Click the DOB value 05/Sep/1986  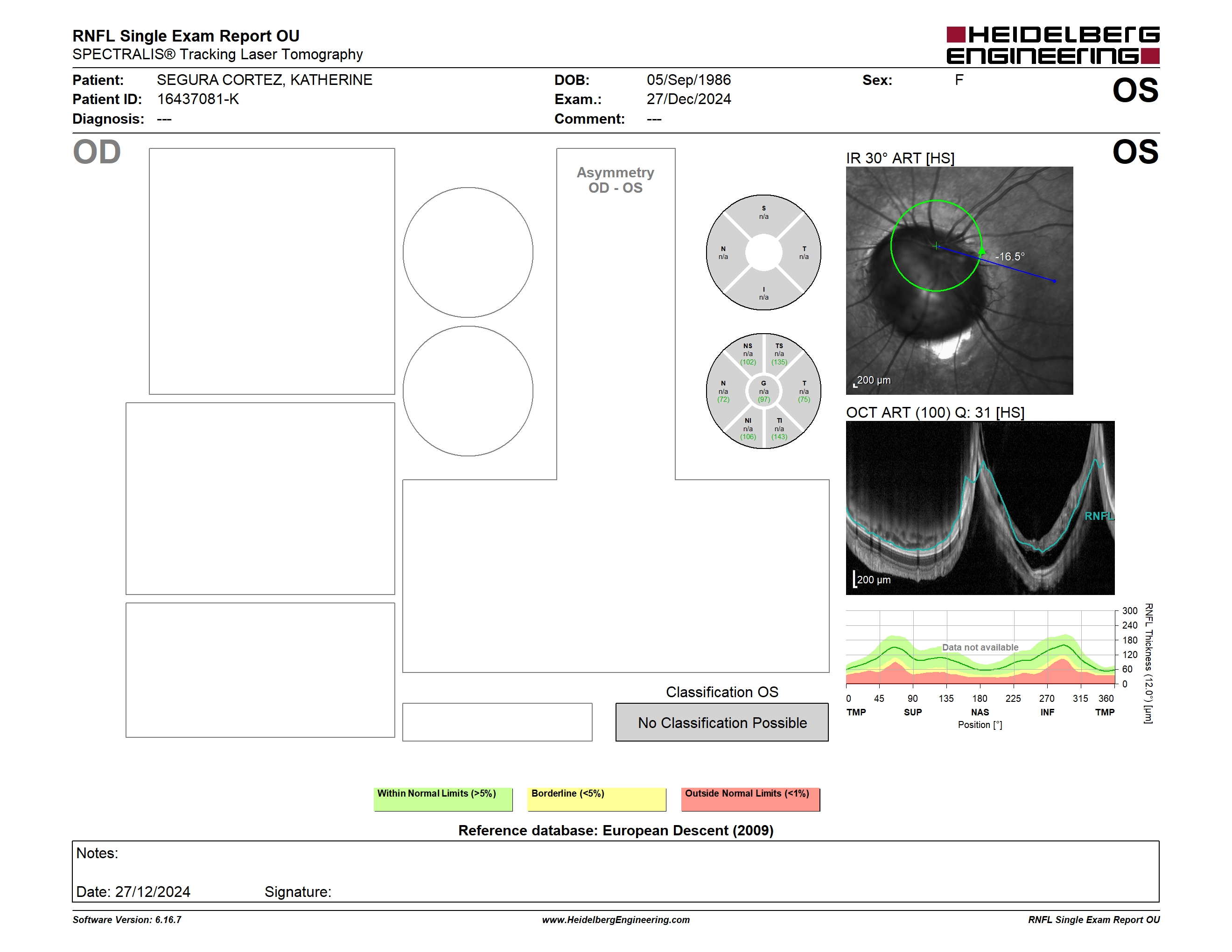688,80
